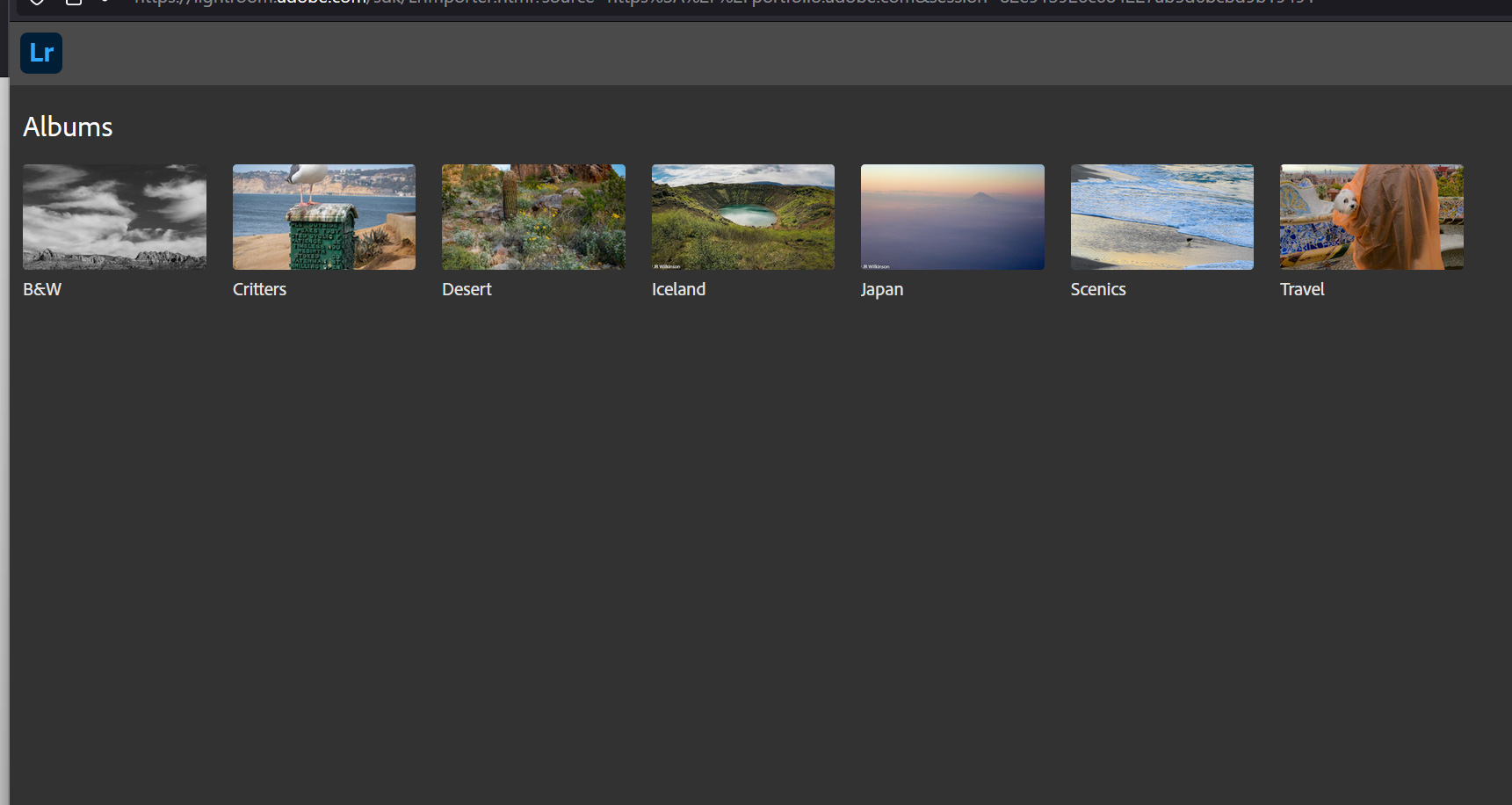
Task: Open the Scenics album beach thumbnail
Action: [1162, 217]
